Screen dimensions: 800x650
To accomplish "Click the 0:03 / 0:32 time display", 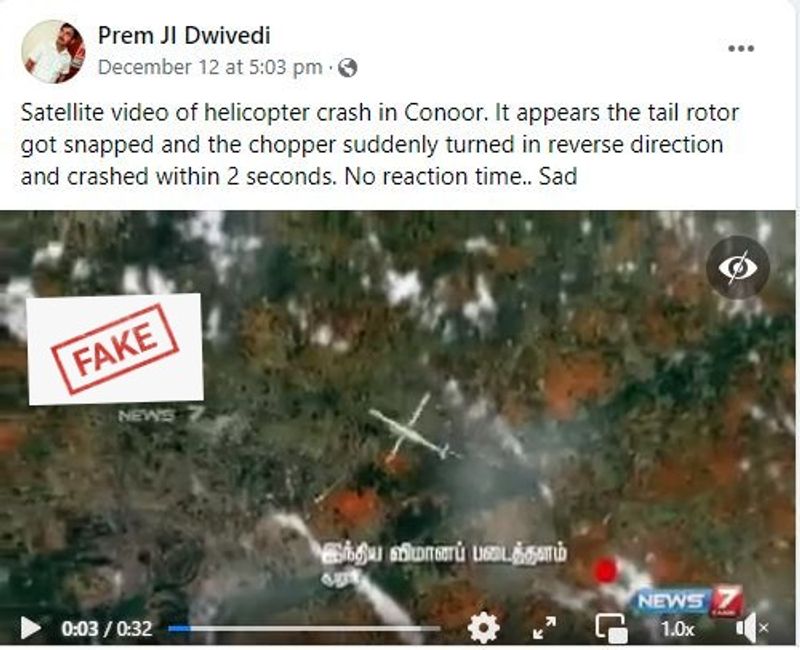I will click(107, 629).
